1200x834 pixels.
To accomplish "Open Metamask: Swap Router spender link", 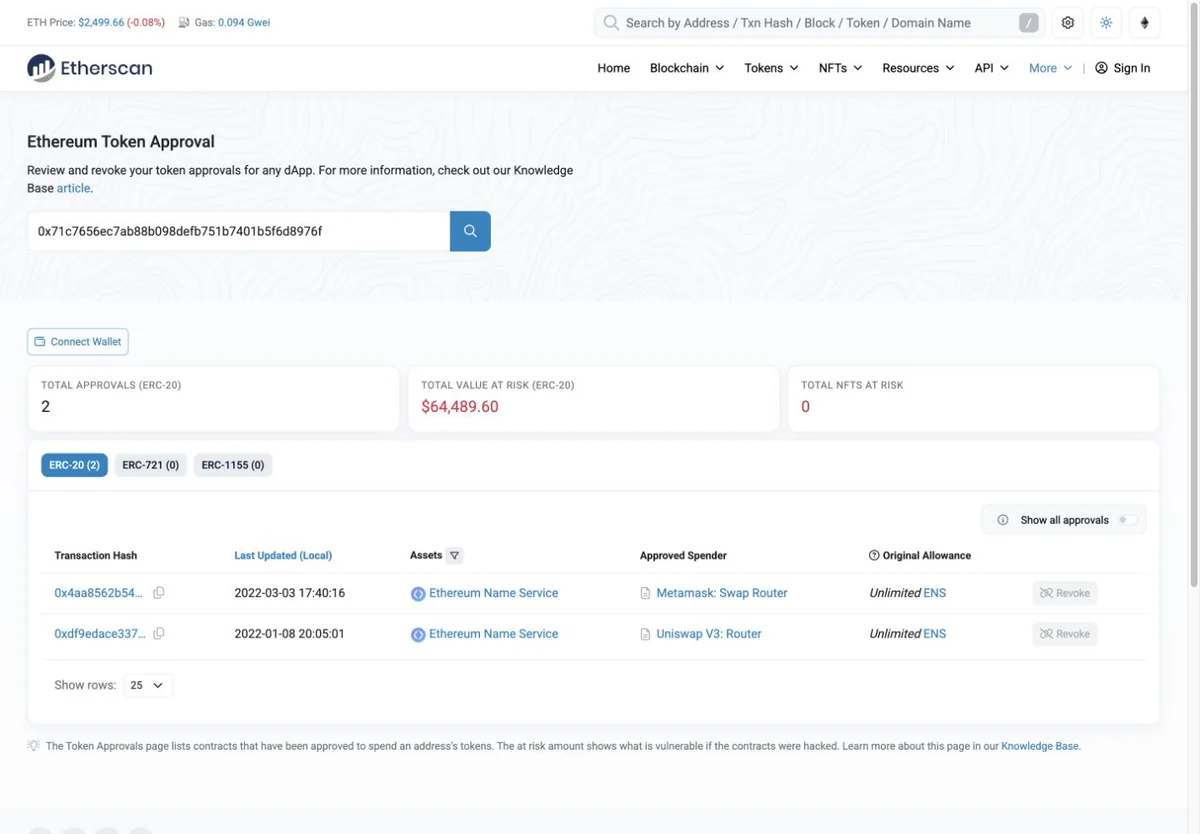I will click(x=722, y=593).
